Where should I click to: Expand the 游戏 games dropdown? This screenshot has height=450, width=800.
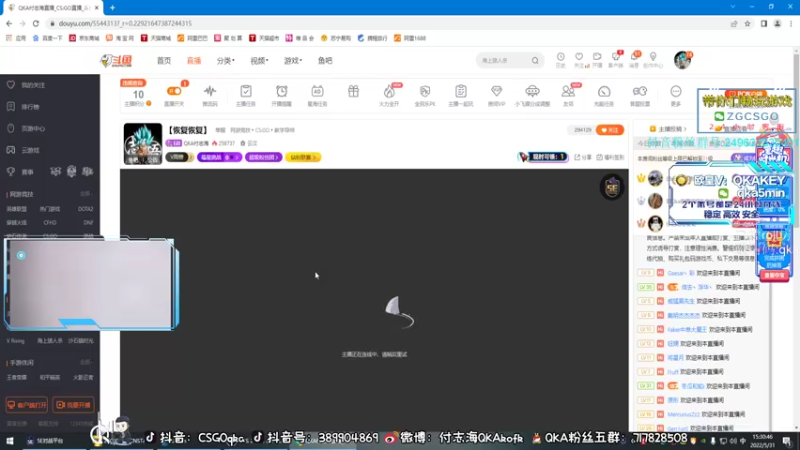pos(293,60)
